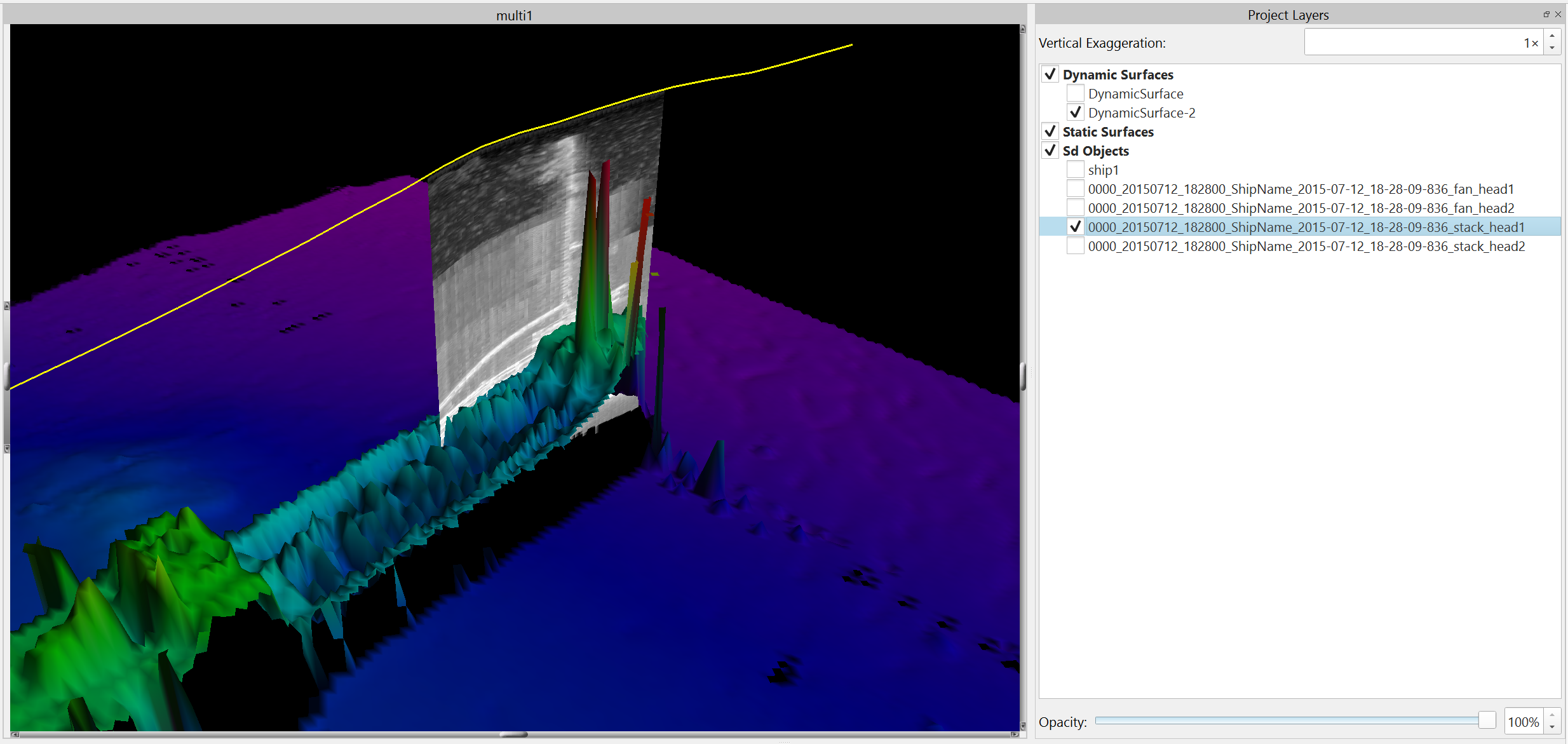Uncheck the Sd Objects group
This screenshot has width=1568, height=744.
pos(1050,151)
